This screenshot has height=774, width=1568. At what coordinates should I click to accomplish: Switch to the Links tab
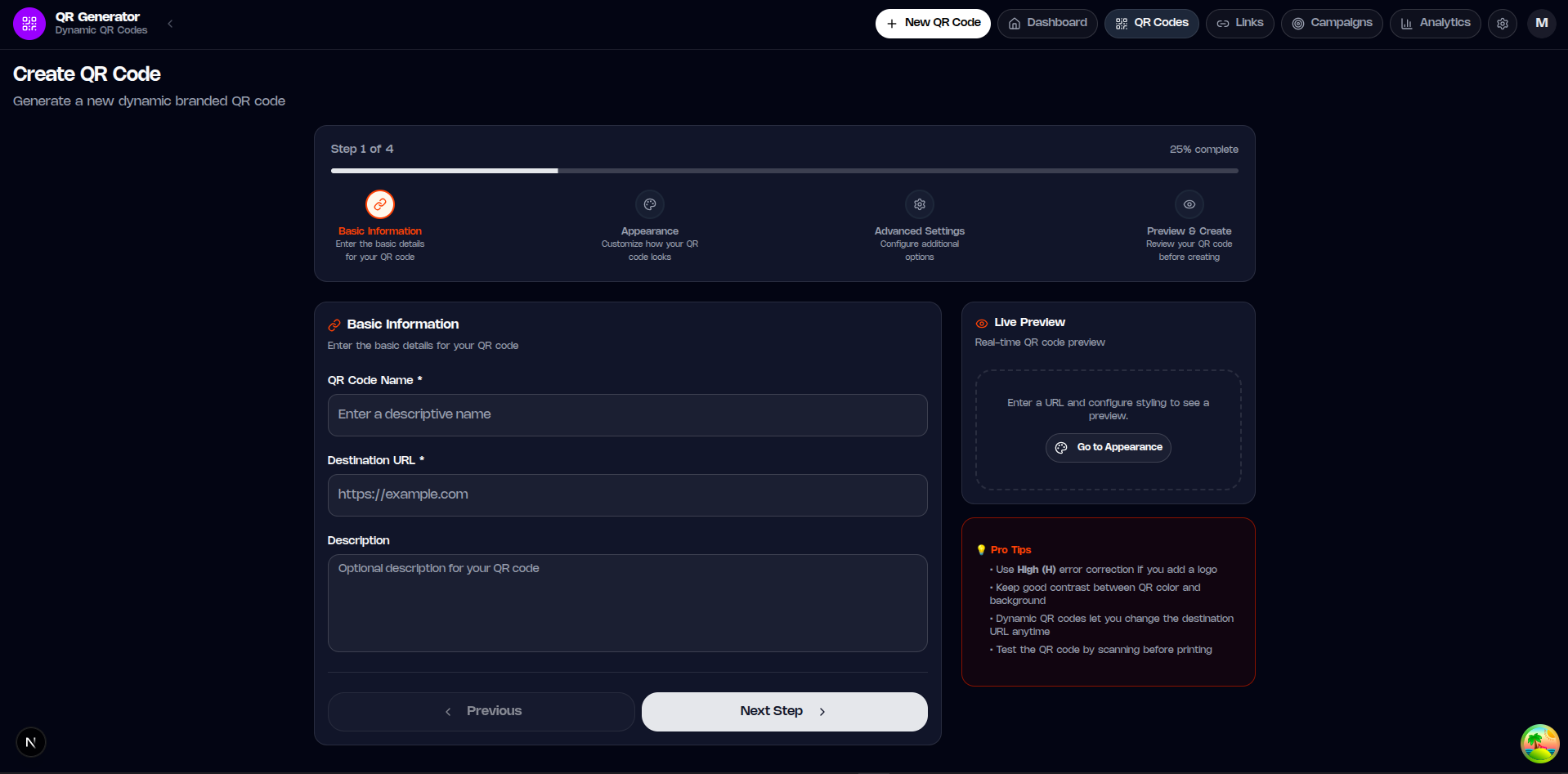coord(1239,24)
